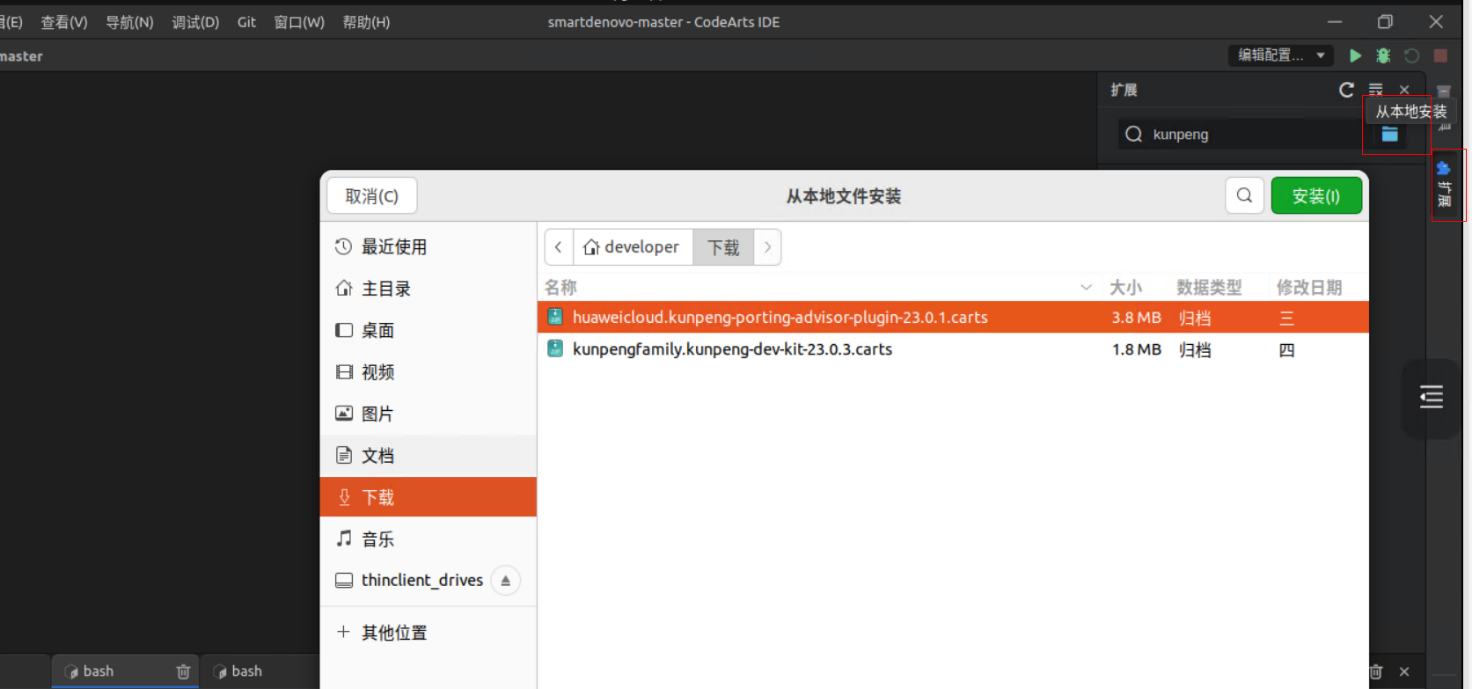Open 桌面 in the dialog sidebar

click(428, 330)
